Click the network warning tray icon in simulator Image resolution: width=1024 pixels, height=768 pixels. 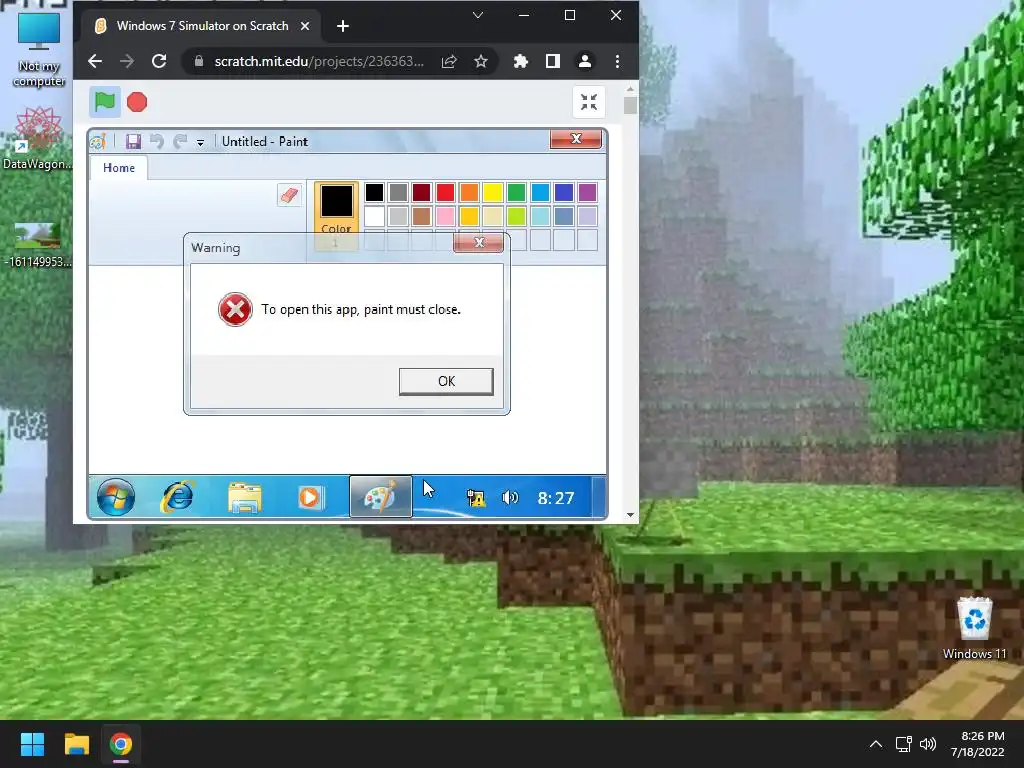tap(476, 498)
